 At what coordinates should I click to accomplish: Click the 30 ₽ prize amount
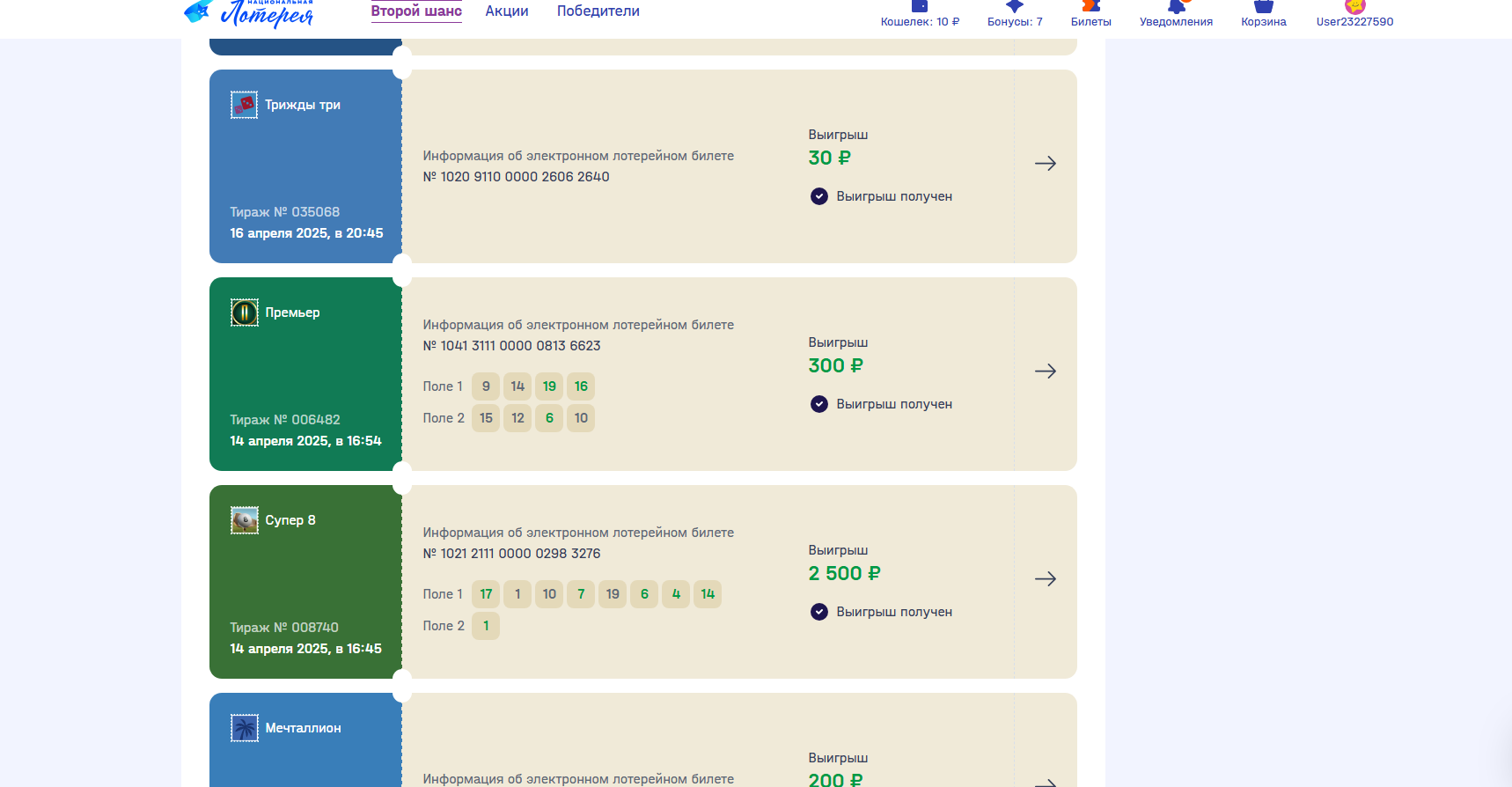pyautogui.click(x=829, y=158)
